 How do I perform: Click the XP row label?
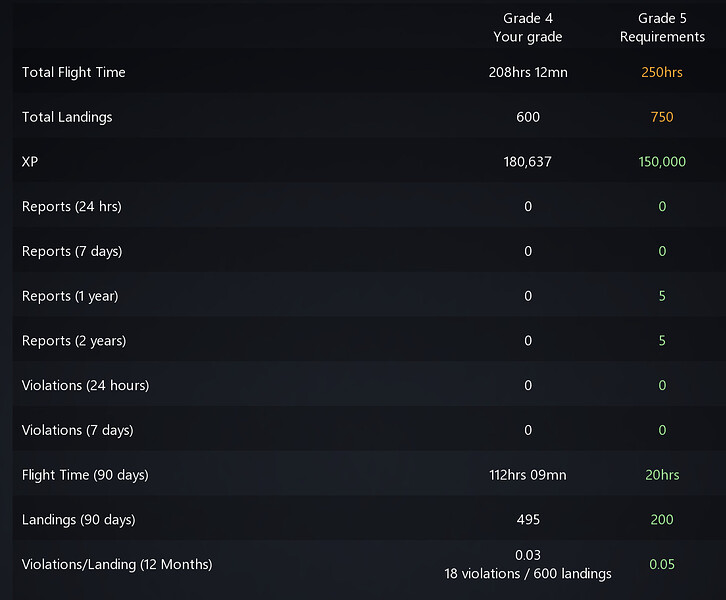click(x=30, y=161)
